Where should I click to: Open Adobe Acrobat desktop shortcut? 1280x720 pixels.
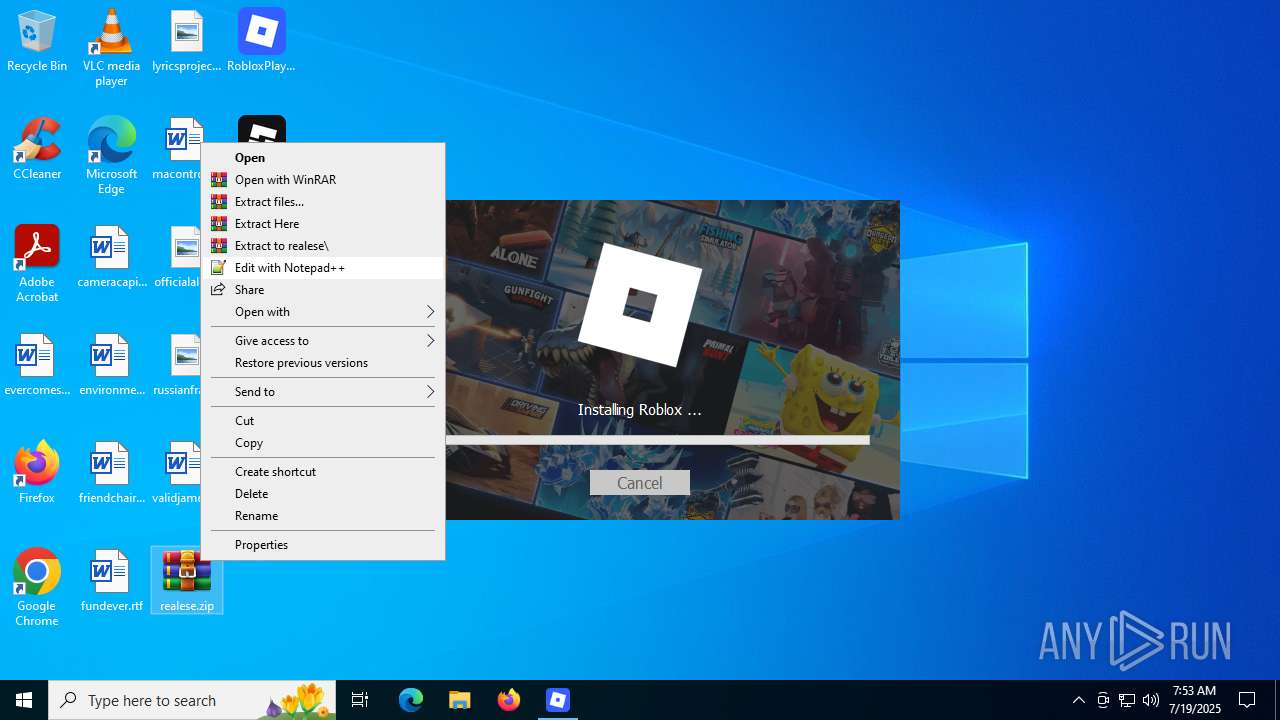pos(37,264)
